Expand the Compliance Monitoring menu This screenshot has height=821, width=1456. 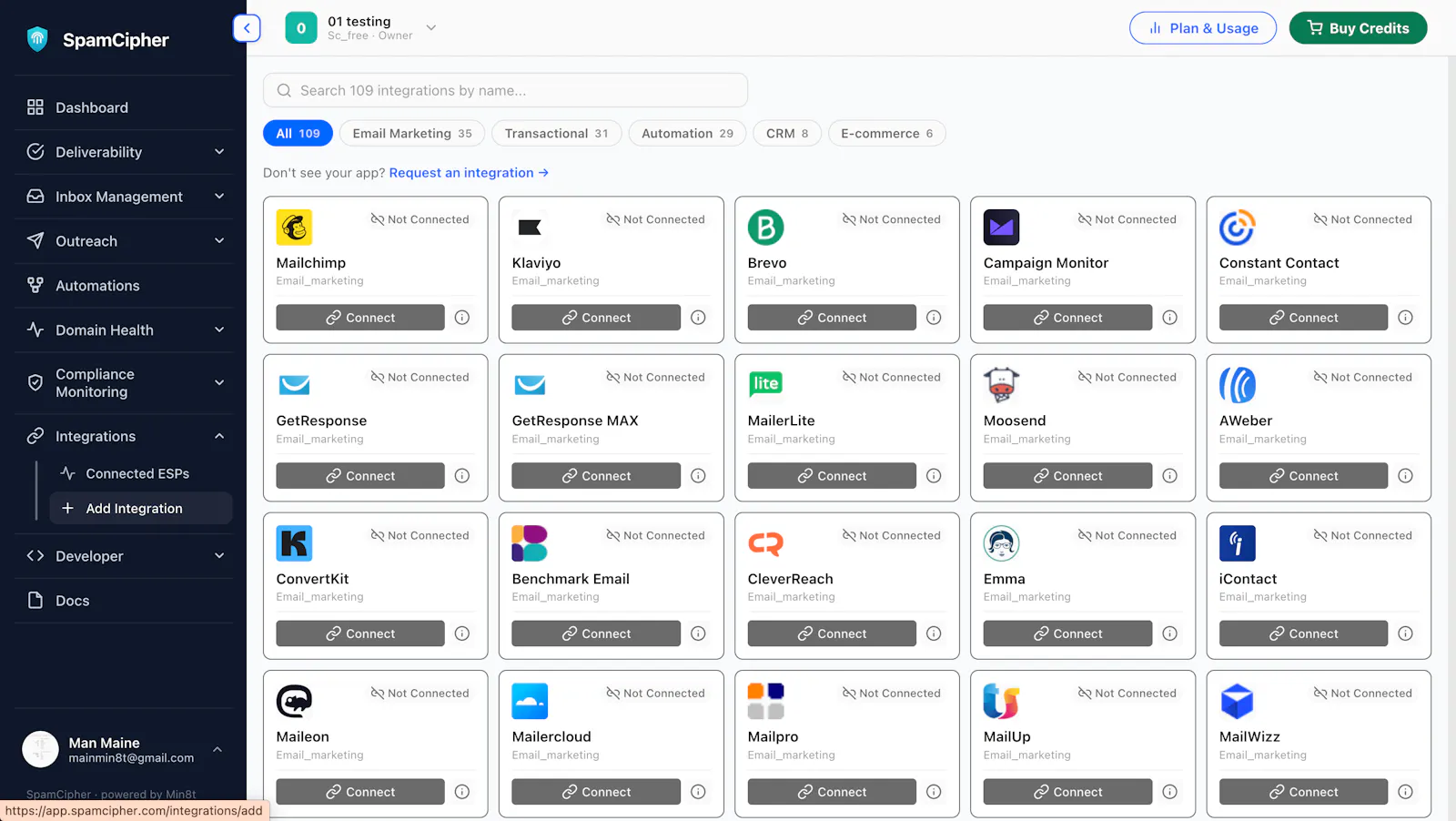[124, 383]
